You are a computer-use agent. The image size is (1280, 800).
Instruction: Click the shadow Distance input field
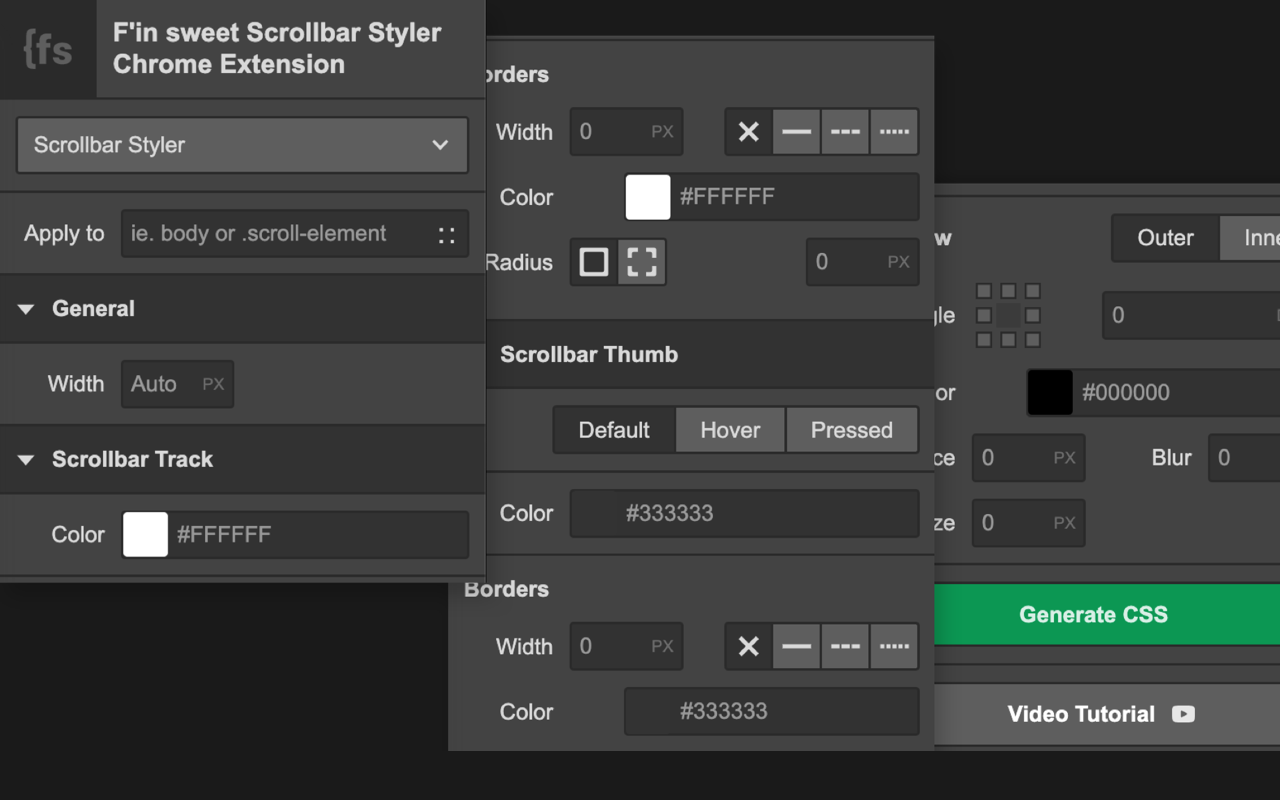click(x=1028, y=458)
